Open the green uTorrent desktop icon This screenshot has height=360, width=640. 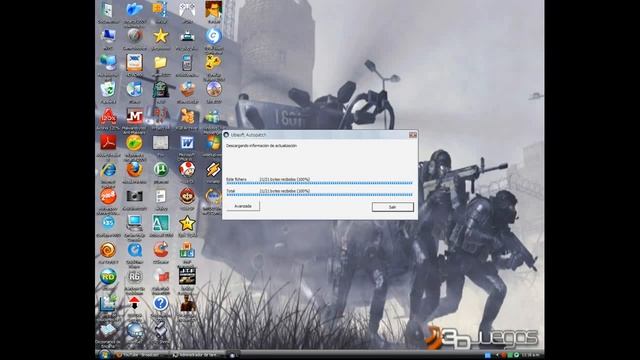pos(161,169)
